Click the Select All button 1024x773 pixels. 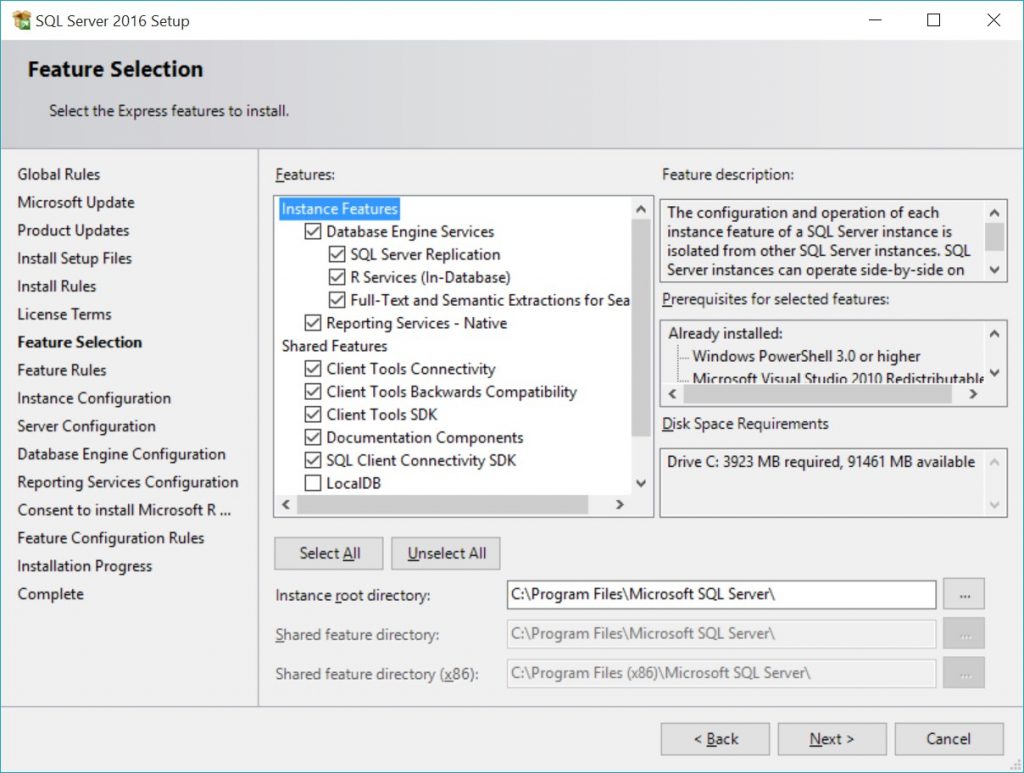[x=328, y=553]
